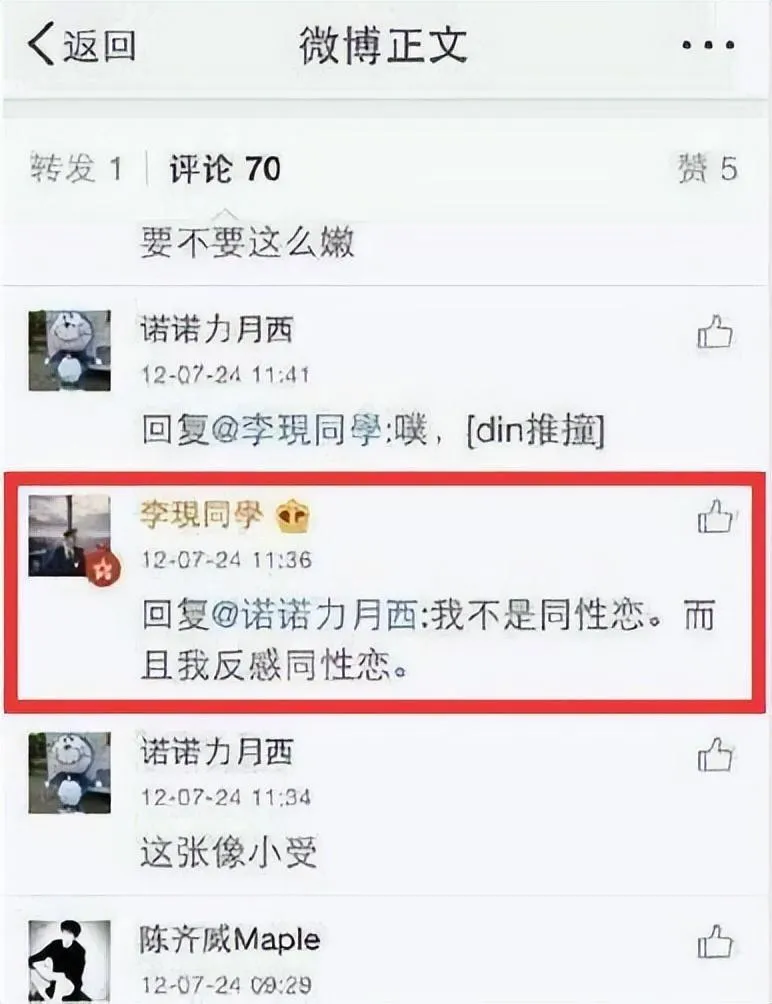
Task: Like the 11:41 comment by 诺诺力月西
Action: pos(714,332)
